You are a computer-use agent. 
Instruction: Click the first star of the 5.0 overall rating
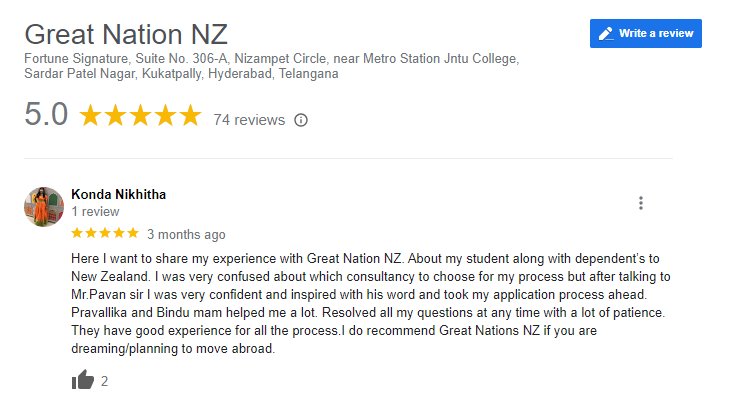pyautogui.click(x=90, y=116)
